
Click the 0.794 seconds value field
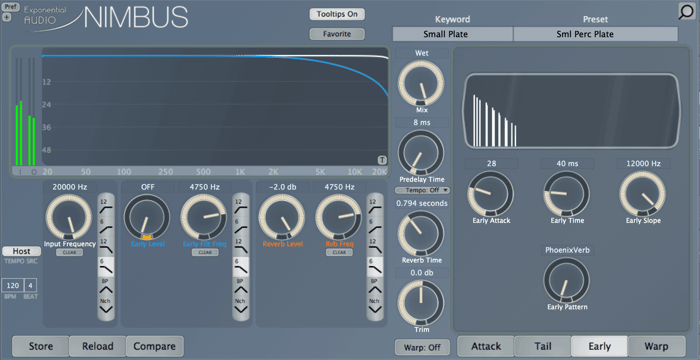[x=422, y=203]
